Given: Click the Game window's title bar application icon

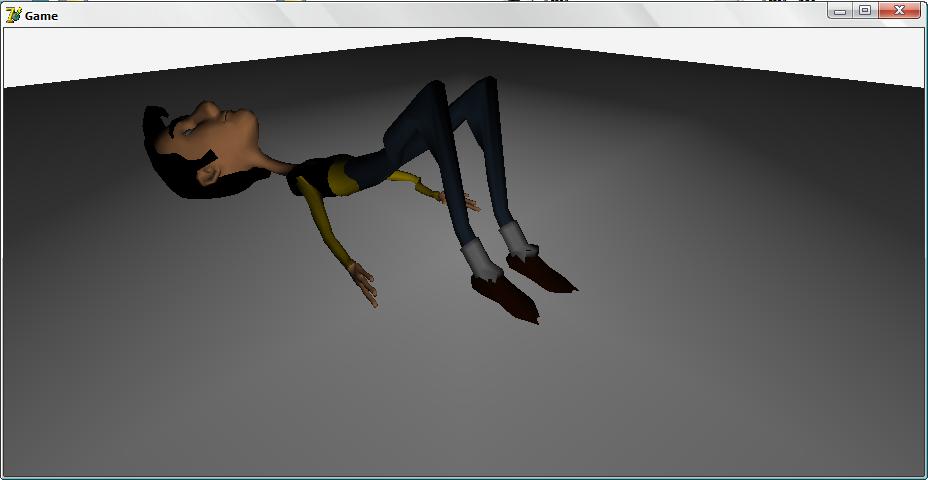Looking at the screenshot, I should point(13,15).
